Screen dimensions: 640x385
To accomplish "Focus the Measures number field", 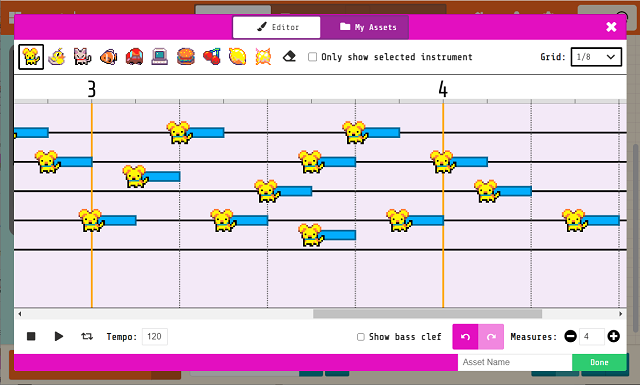I will click(592, 336).
